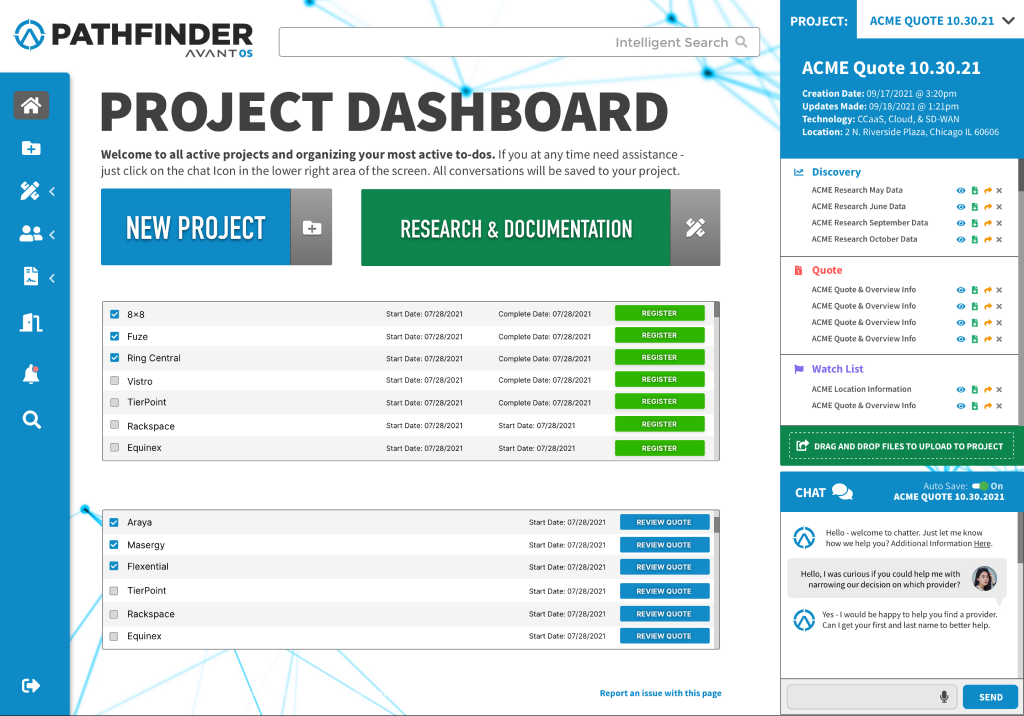1024x716 pixels.
Task: Uncheck the Flexential checkbox
Action: tap(114, 566)
